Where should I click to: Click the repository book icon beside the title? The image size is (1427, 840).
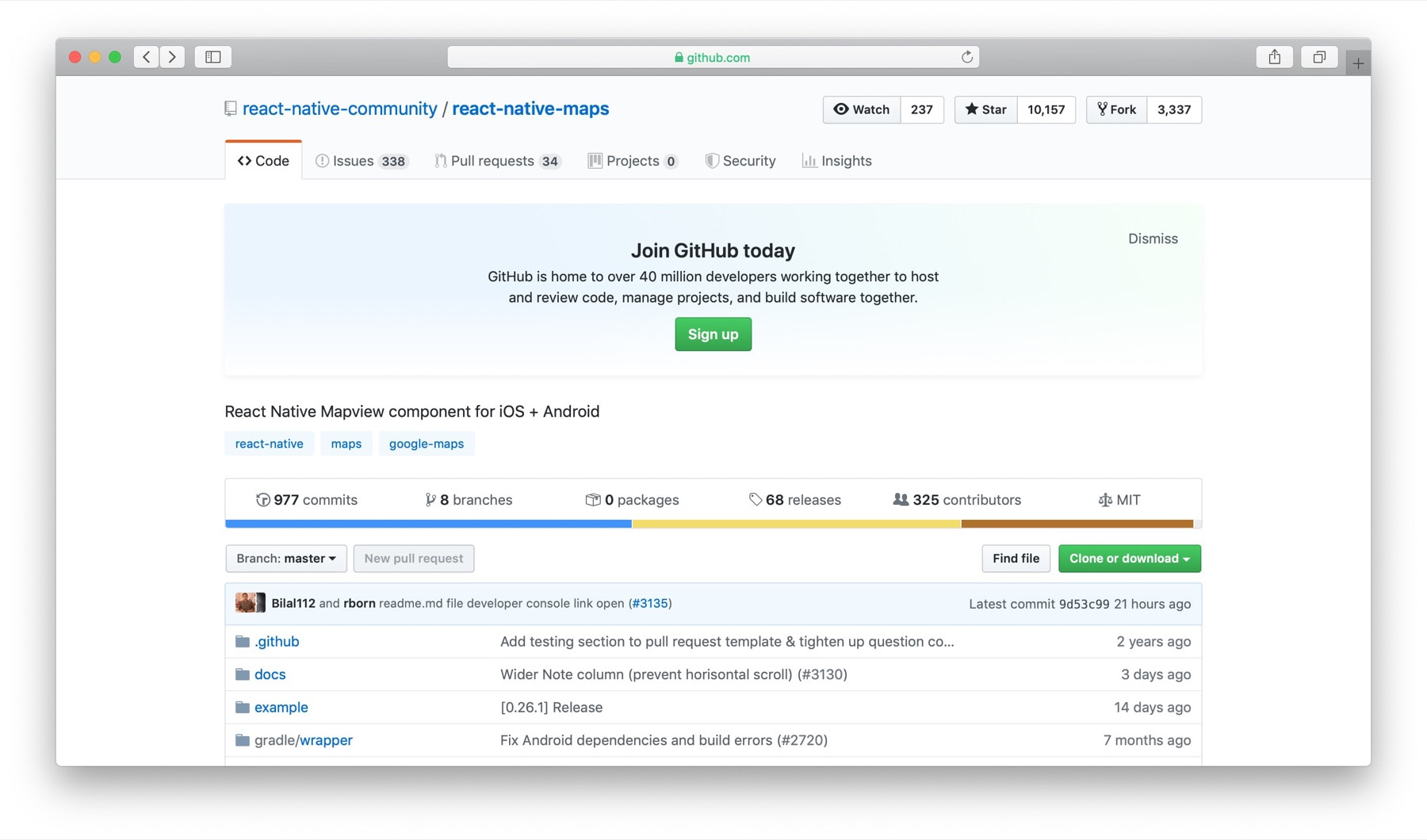231,109
